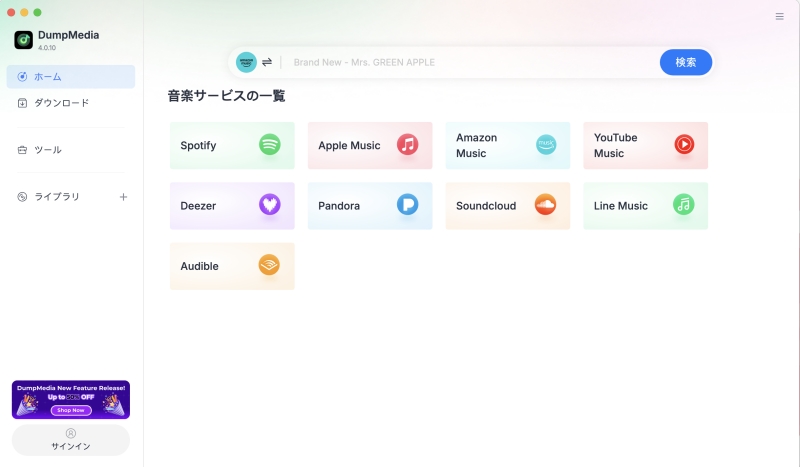Click the YouTube Music play icon
800x467 pixels.
684,144
